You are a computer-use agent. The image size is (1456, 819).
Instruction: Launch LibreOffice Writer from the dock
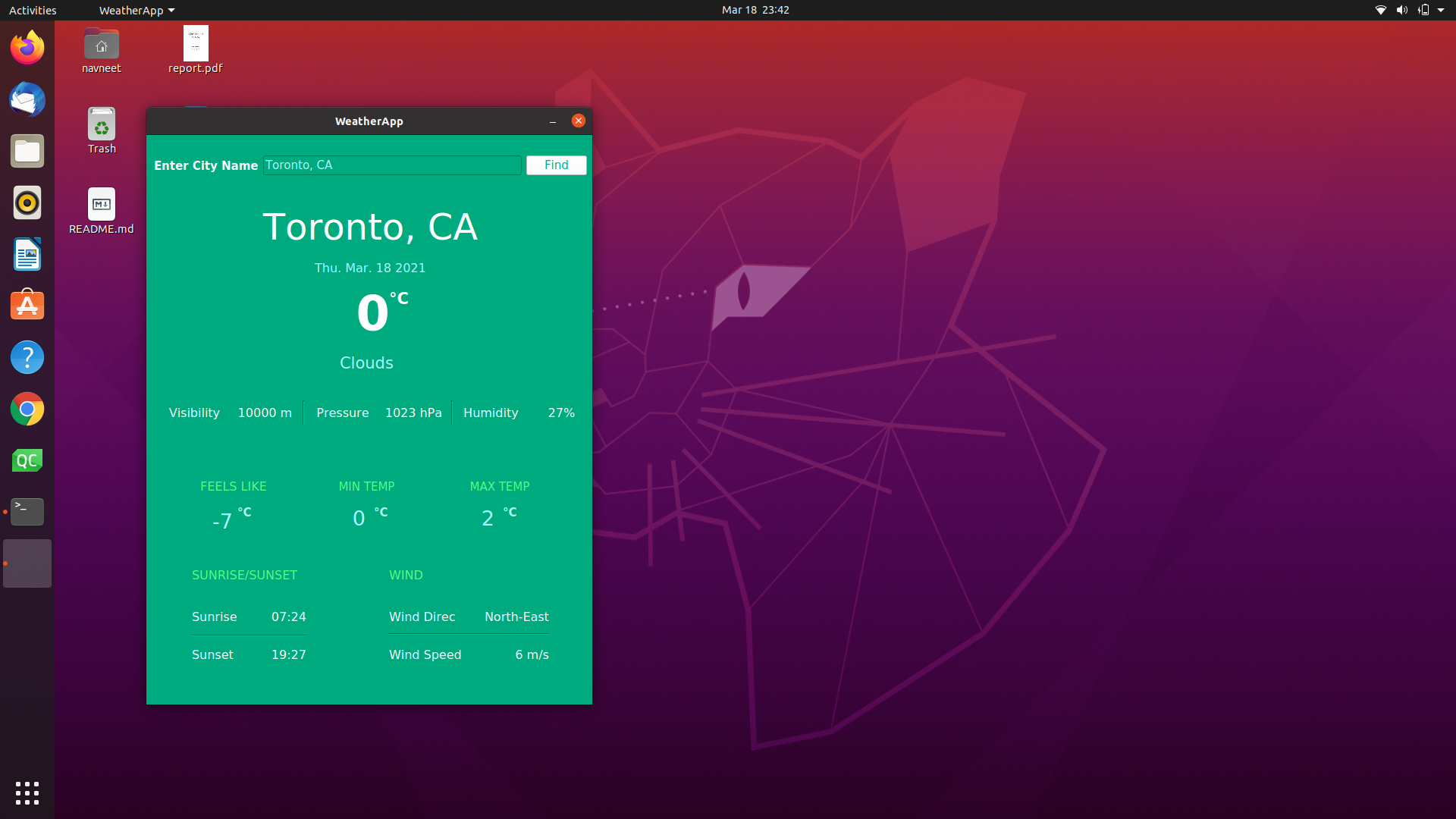coord(27,254)
